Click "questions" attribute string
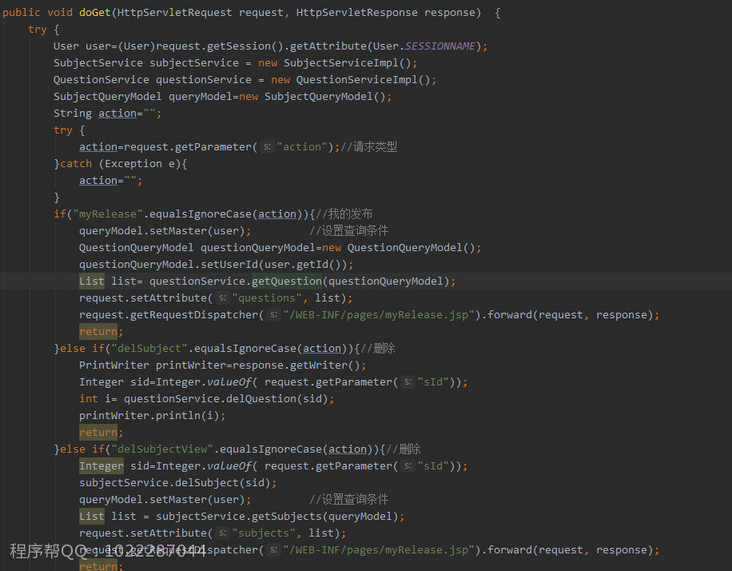Viewport: 732px width, 571px height. [267, 298]
